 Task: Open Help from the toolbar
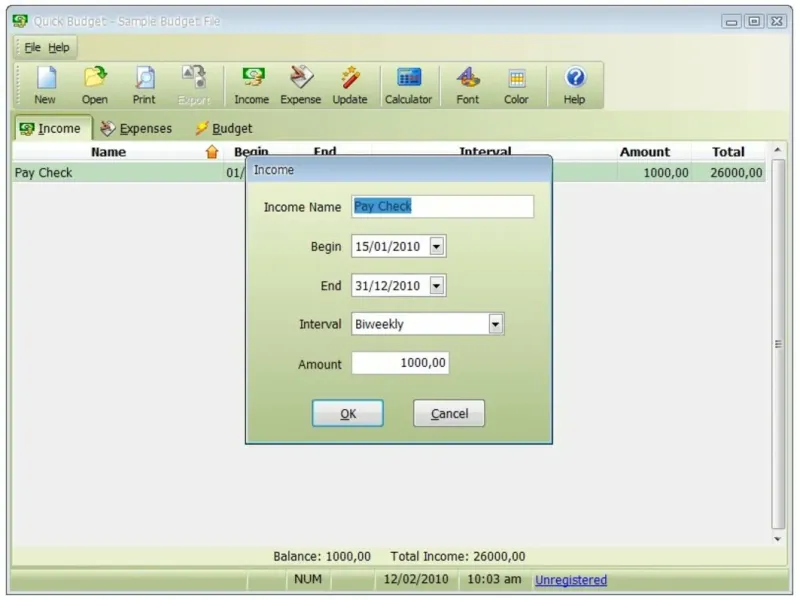[x=575, y=86]
